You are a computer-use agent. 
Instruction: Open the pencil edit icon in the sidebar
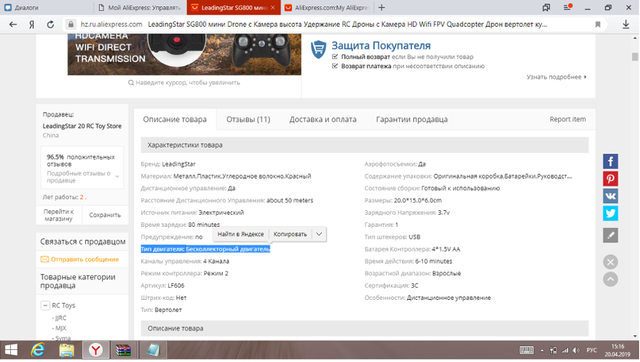click(610, 235)
